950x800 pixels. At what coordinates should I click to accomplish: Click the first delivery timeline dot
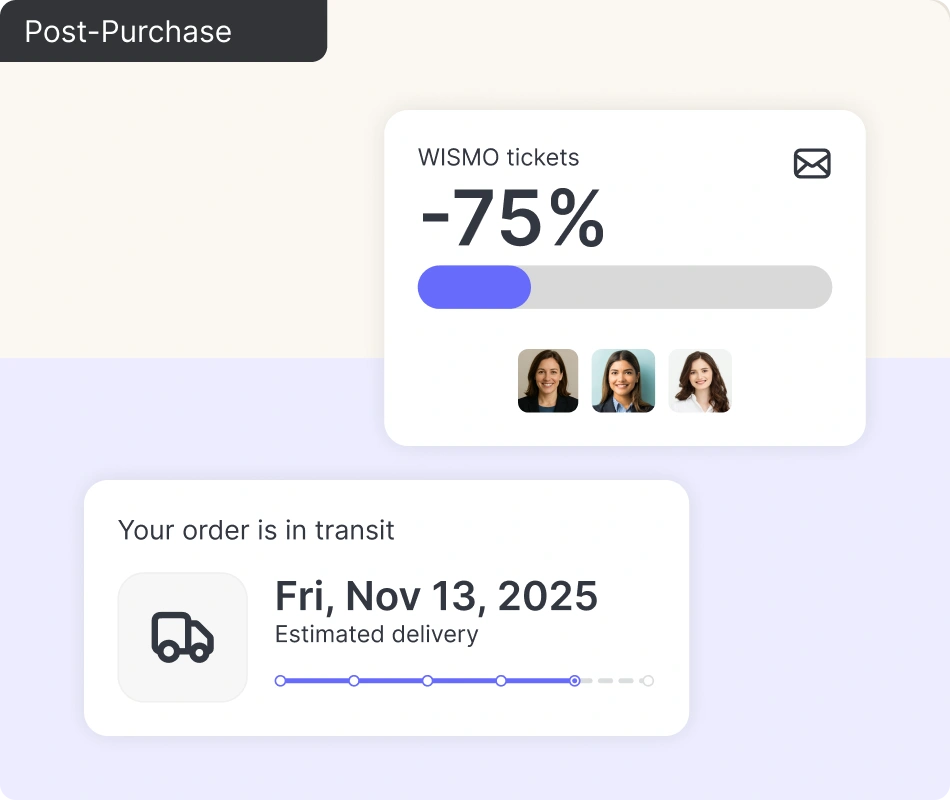280,681
